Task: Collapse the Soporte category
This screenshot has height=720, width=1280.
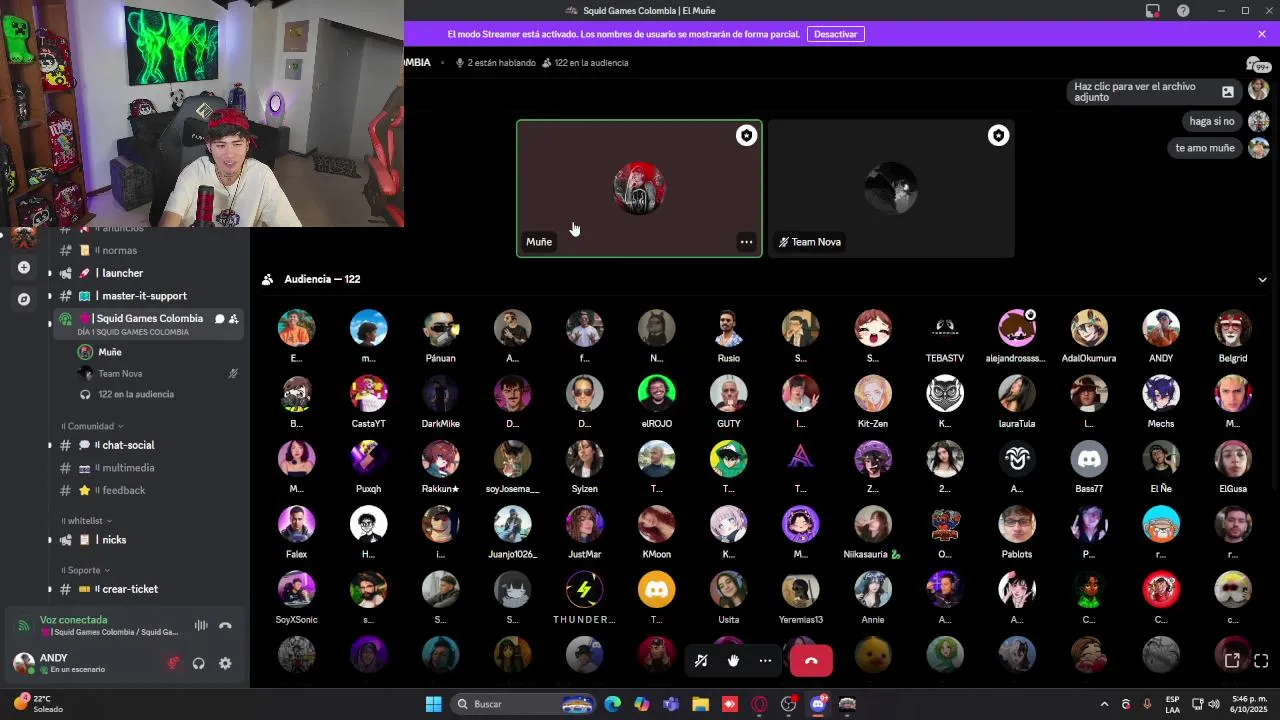Action: pos(85,570)
